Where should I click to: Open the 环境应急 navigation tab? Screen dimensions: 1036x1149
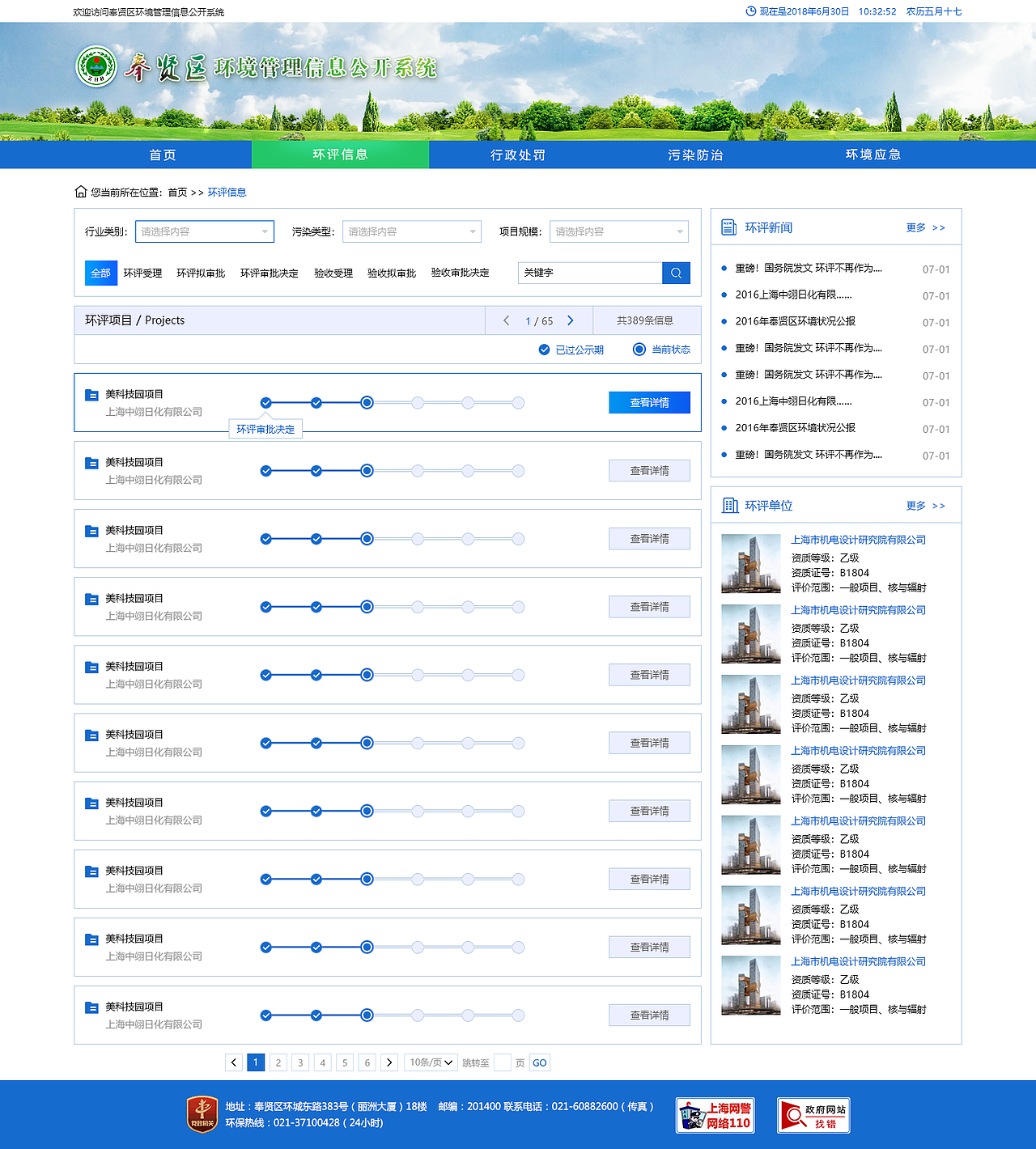(873, 155)
